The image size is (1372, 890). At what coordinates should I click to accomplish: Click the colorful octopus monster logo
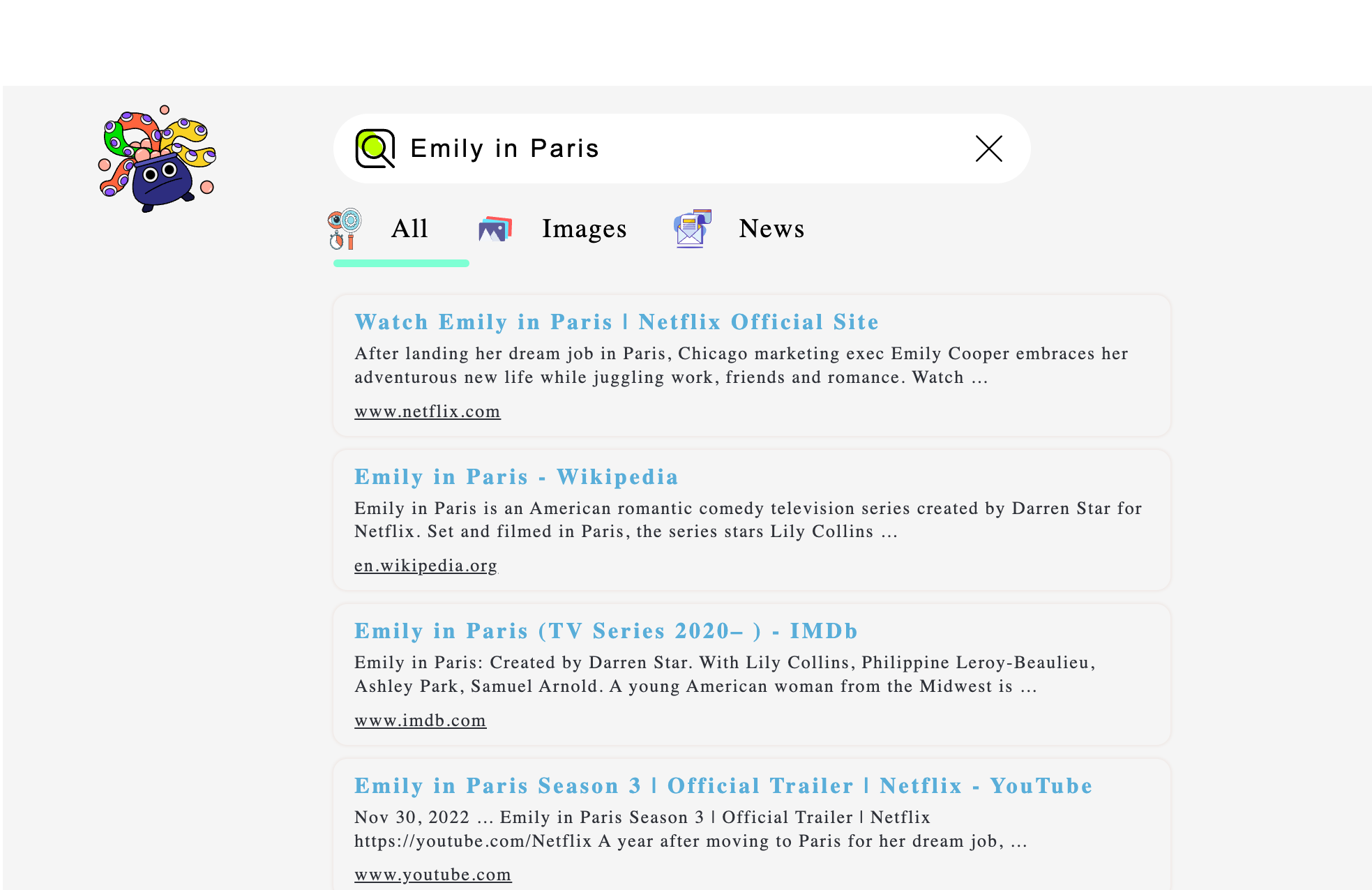point(157,159)
